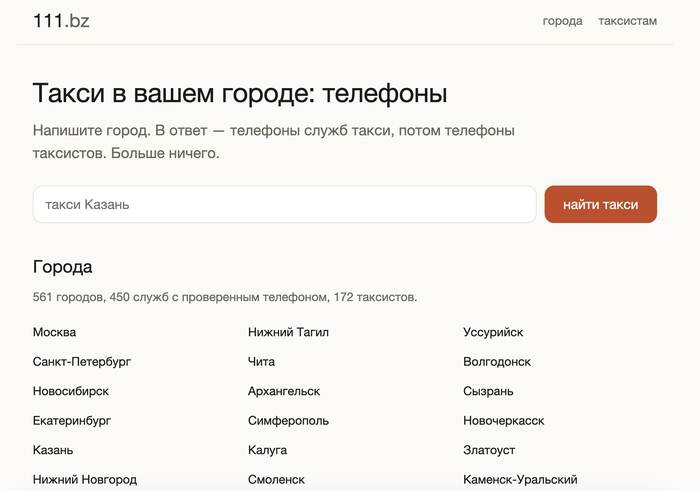Click the Такси в вашем городе heading
700x491 pixels.
coord(240,93)
